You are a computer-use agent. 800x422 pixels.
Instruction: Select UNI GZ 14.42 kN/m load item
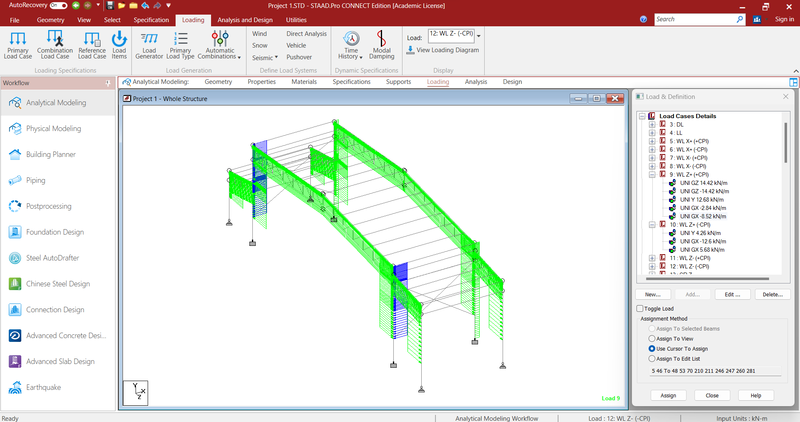click(x=703, y=183)
